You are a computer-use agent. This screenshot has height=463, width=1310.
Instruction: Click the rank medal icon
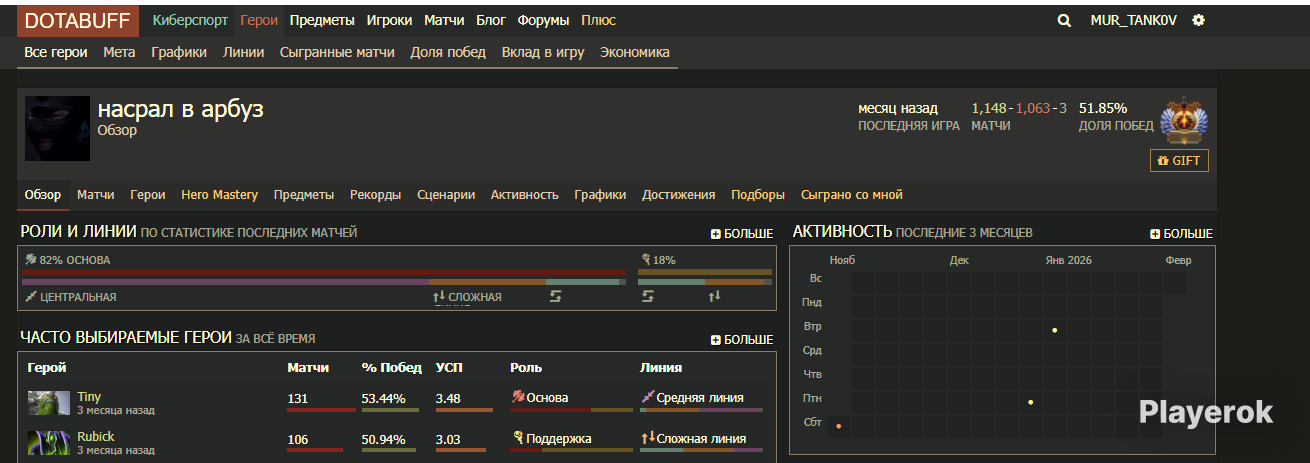tap(1184, 122)
